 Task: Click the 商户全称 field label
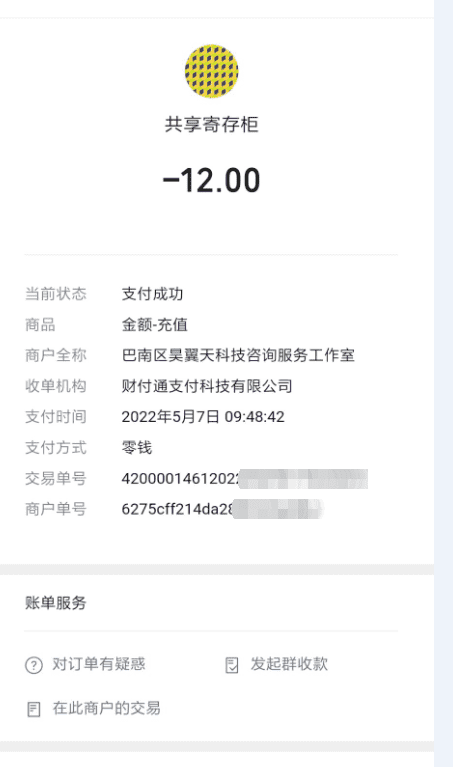pyautogui.click(x=56, y=355)
